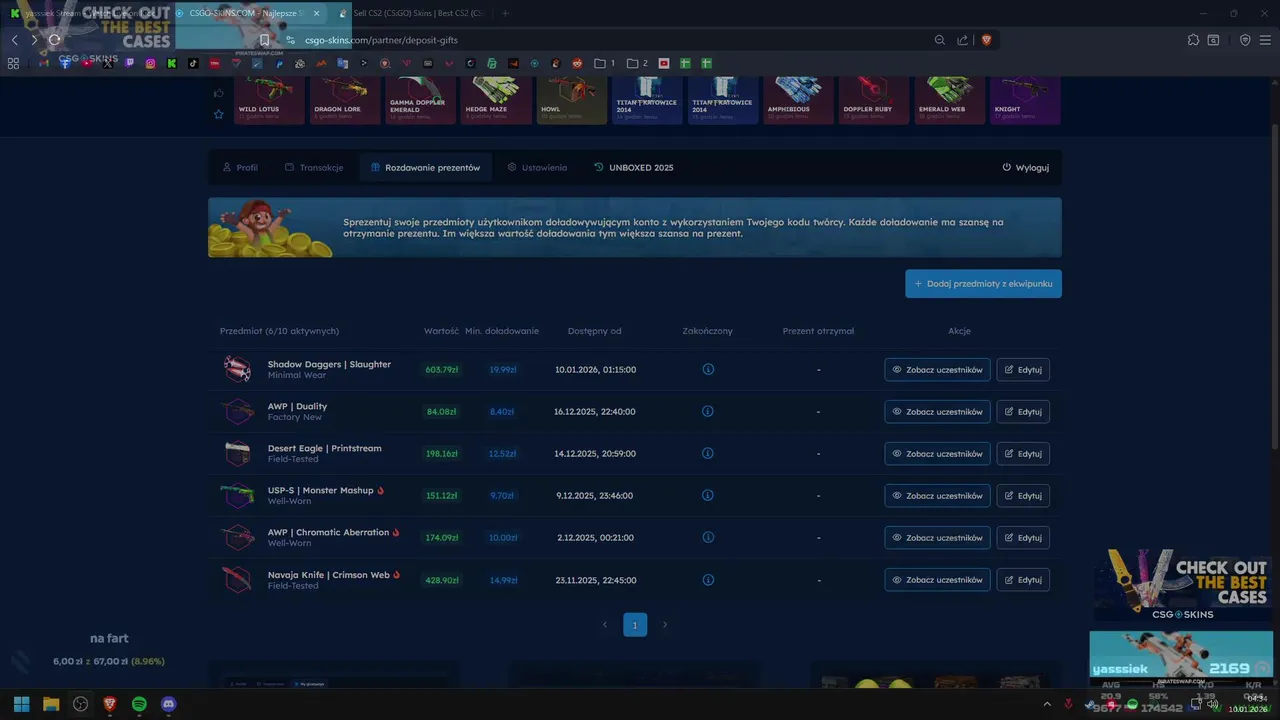Click the fire icon next to AWP Chromatic Aberration

click(x=396, y=533)
